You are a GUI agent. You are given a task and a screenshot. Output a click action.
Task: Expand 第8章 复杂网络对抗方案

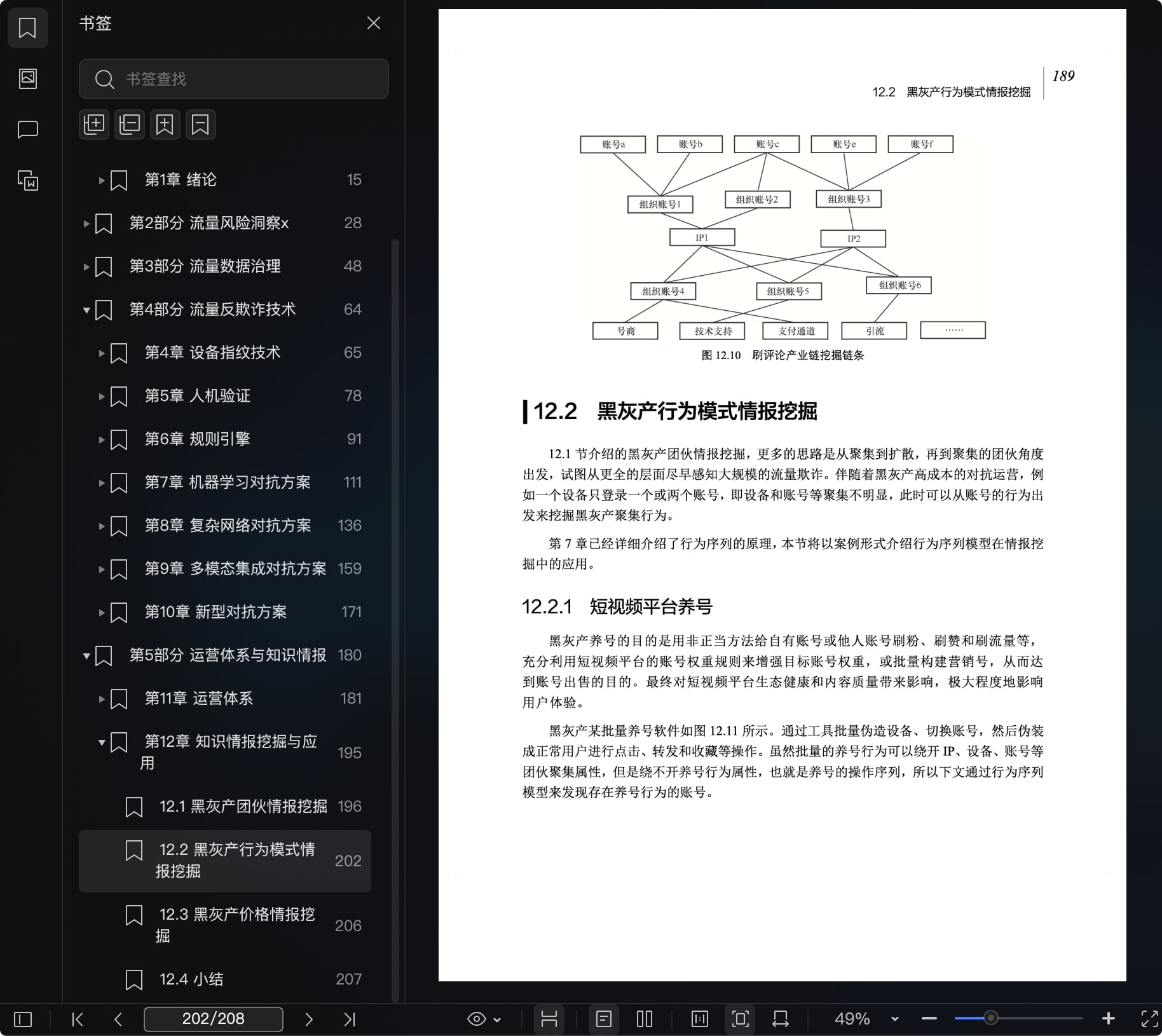click(101, 526)
